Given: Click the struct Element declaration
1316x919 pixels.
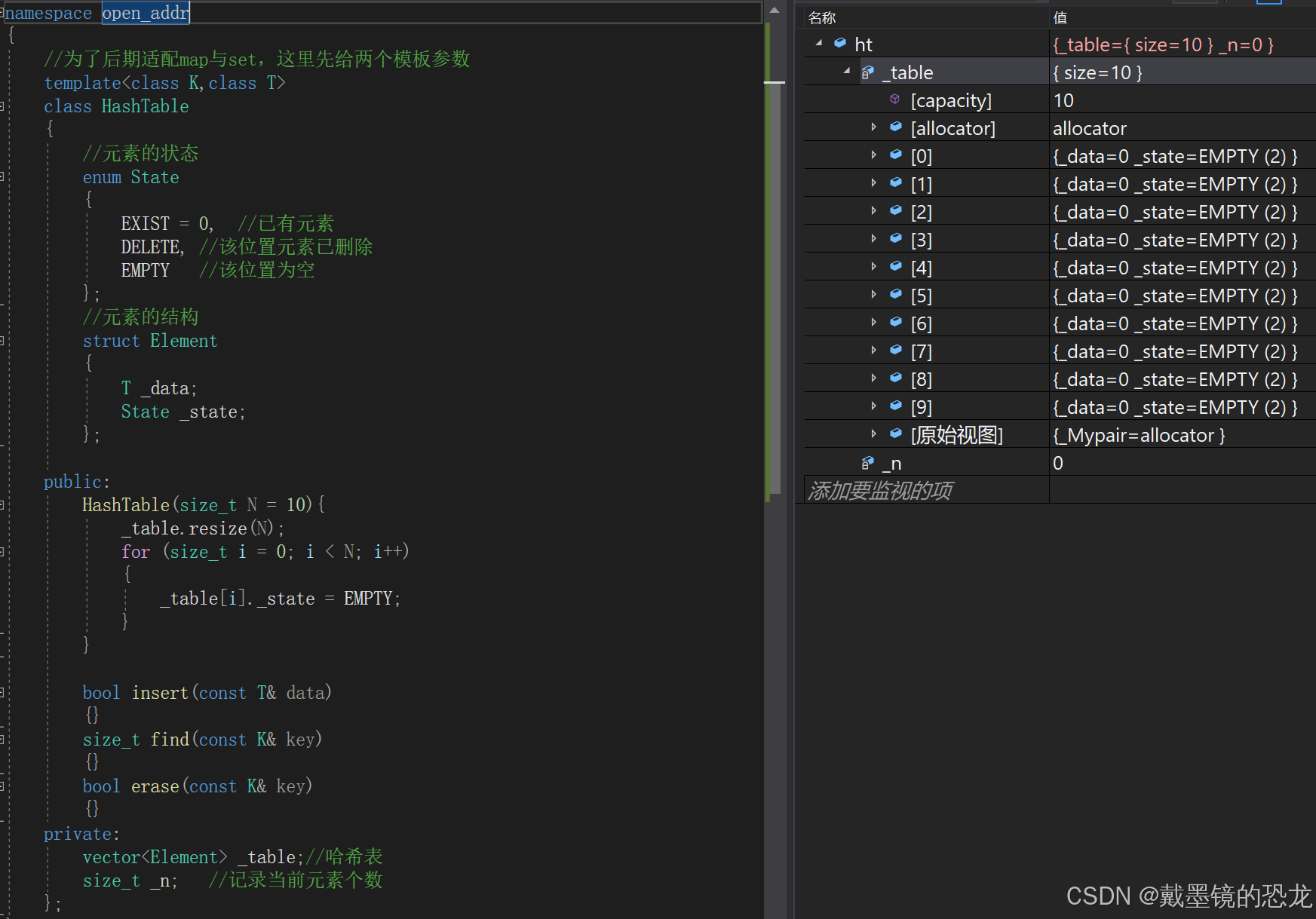Looking at the screenshot, I should (150, 341).
